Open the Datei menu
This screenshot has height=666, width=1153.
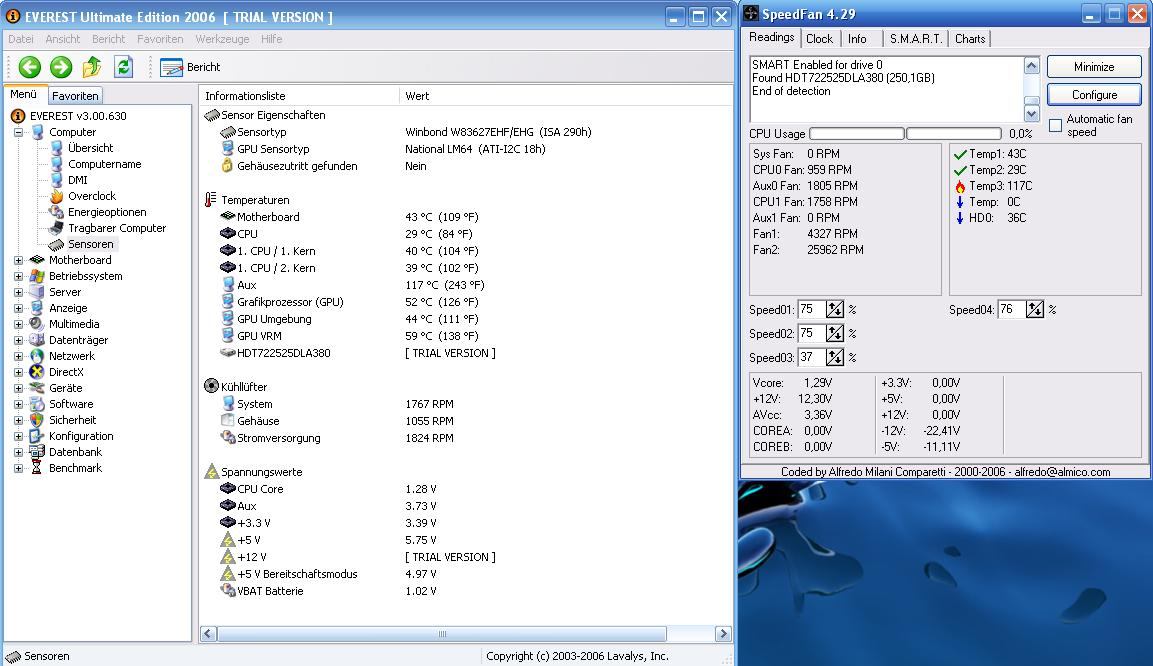pyautogui.click(x=21, y=39)
